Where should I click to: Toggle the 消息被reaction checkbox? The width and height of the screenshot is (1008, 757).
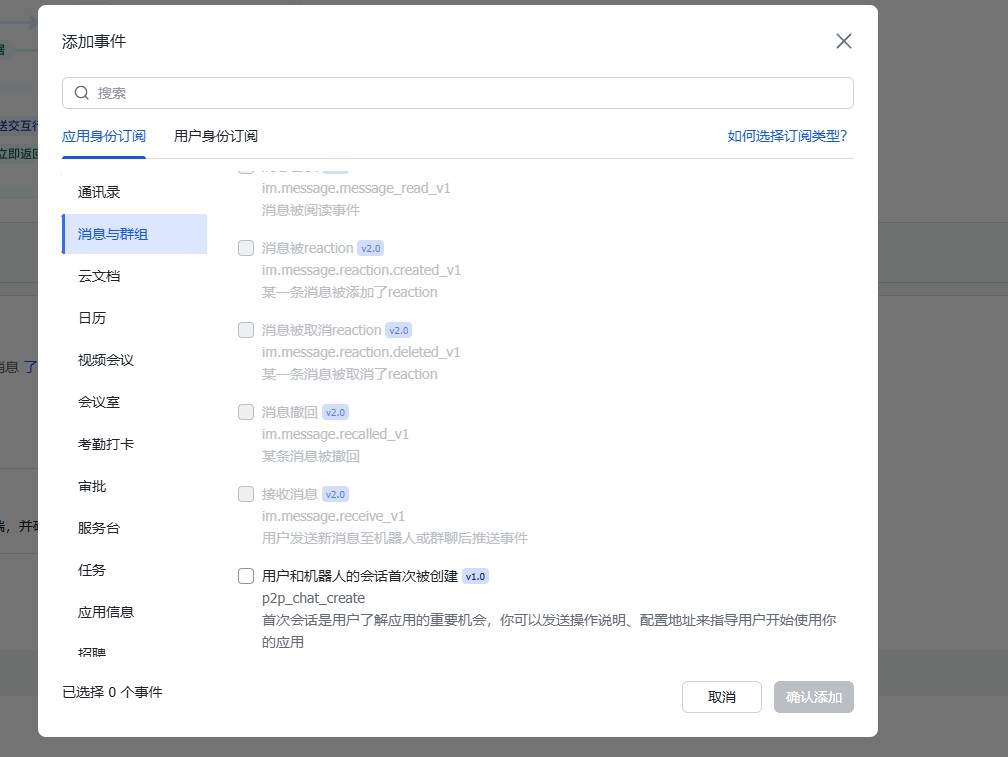(246, 248)
